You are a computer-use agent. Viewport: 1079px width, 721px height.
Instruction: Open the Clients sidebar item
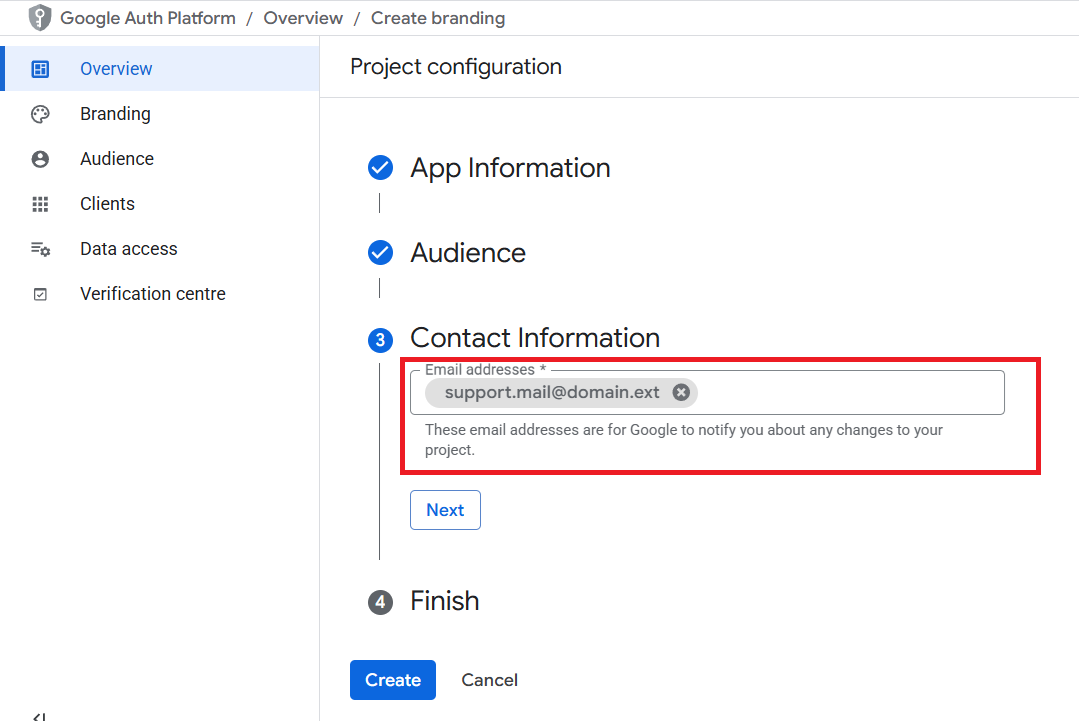pos(160,204)
